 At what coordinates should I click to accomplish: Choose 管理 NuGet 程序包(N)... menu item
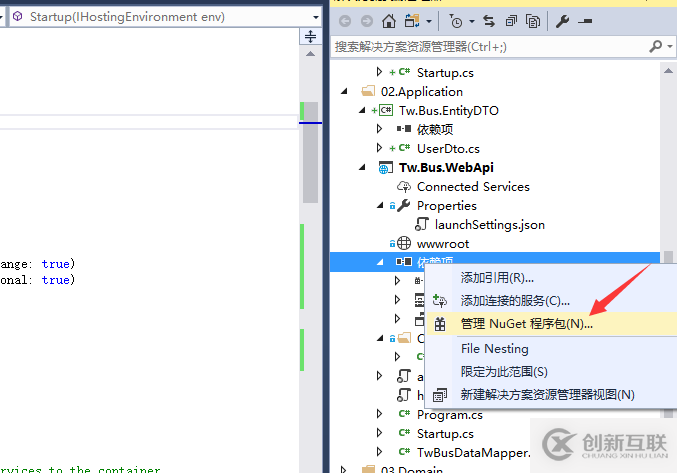[526, 324]
